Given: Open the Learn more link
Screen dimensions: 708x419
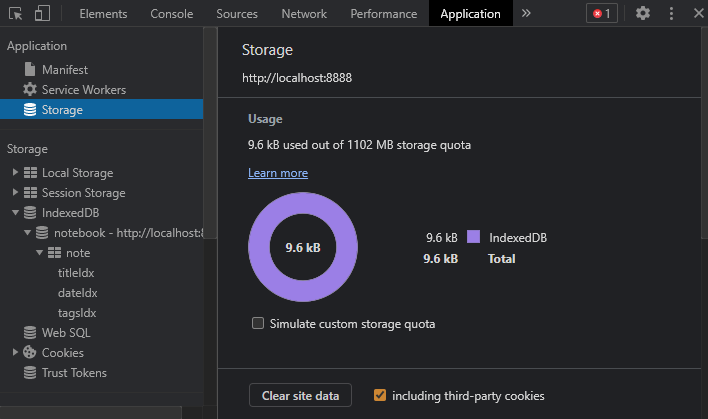Looking at the screenshot, I should point(278,173).
